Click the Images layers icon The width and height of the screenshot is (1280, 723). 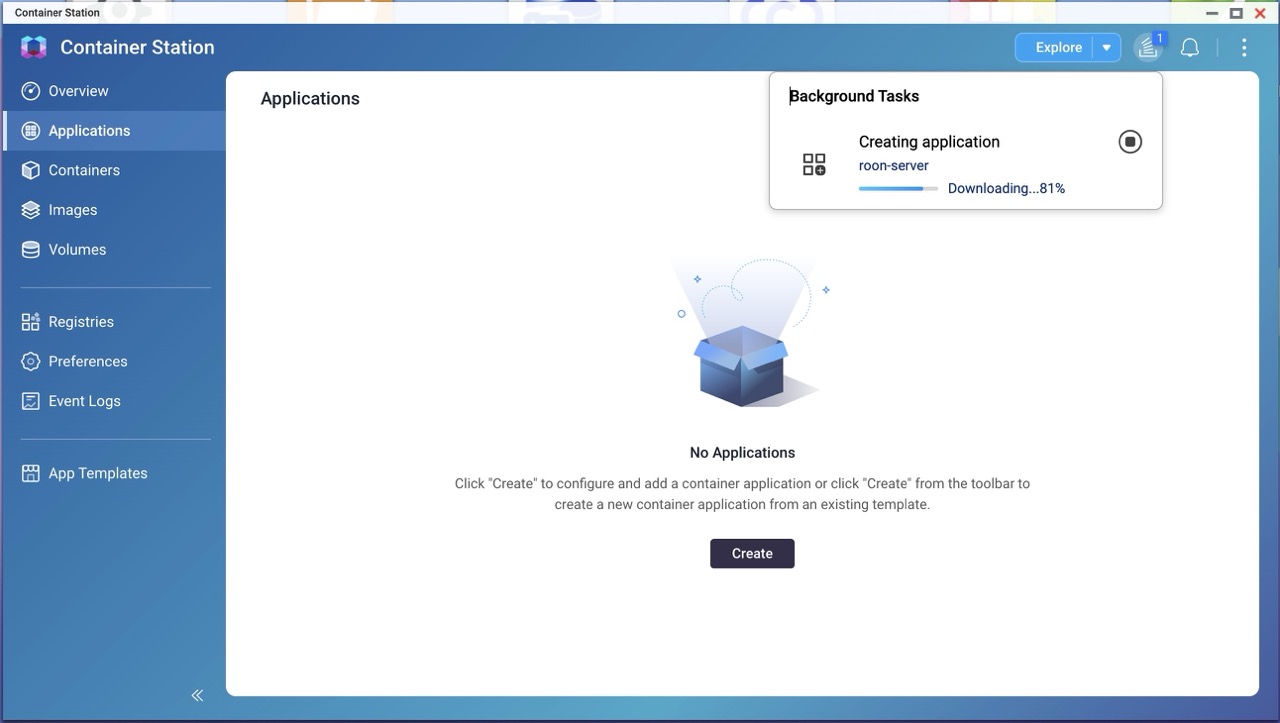[x=31, y=210]
